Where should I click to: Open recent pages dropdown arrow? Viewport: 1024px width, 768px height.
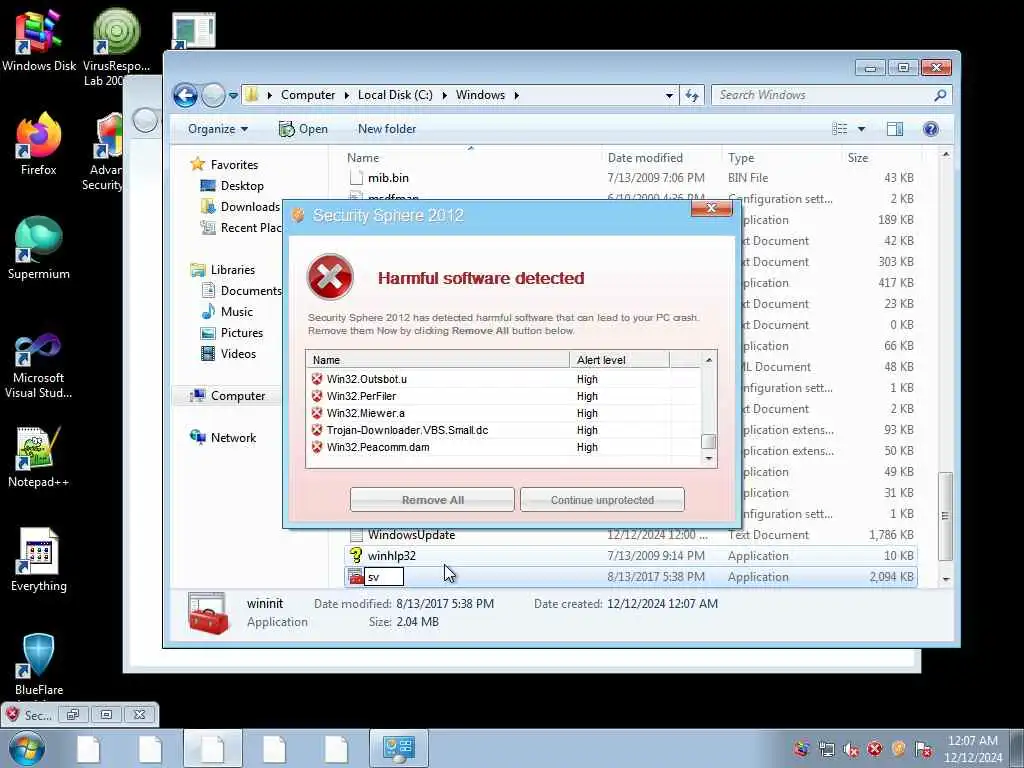233,96
